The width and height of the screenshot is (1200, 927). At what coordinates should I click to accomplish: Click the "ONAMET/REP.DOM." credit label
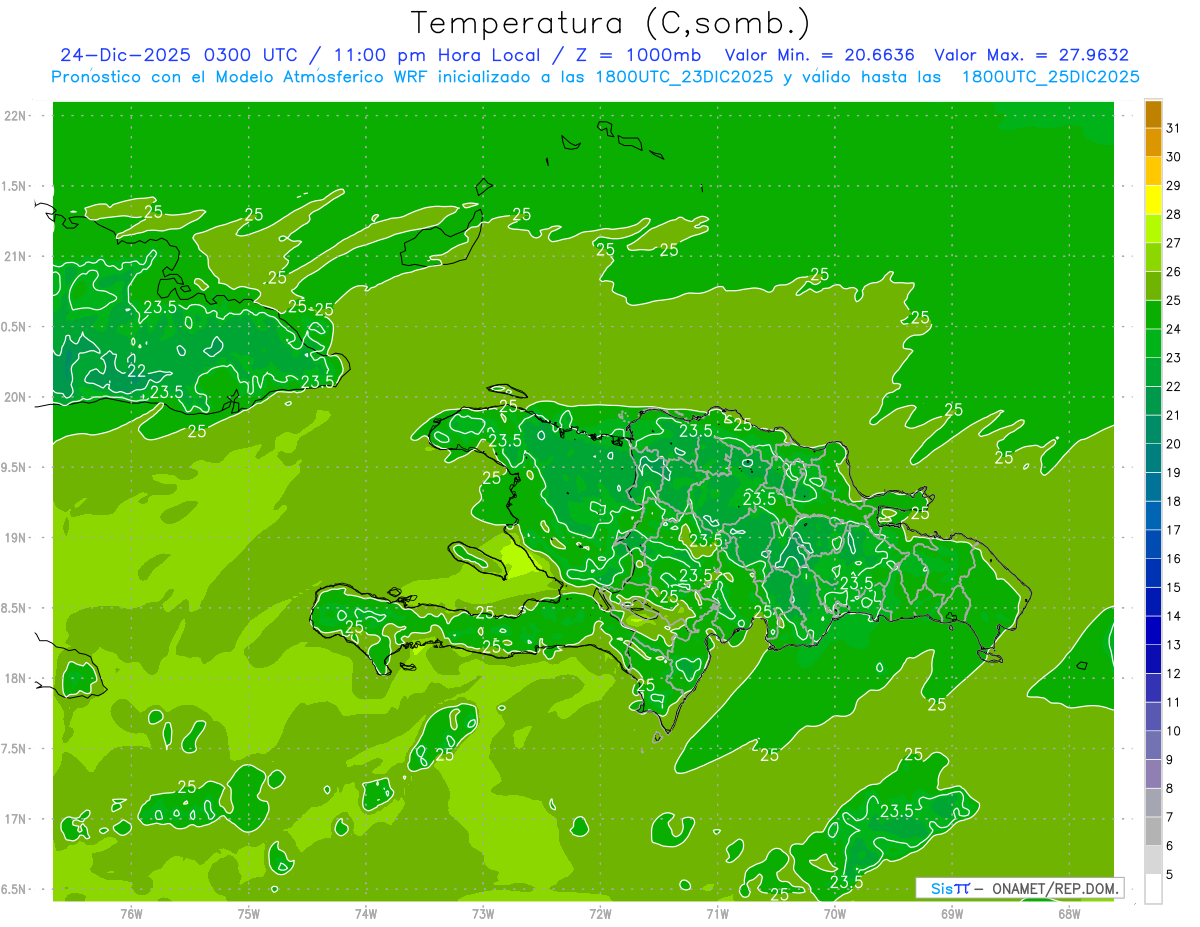(1055, 888)
